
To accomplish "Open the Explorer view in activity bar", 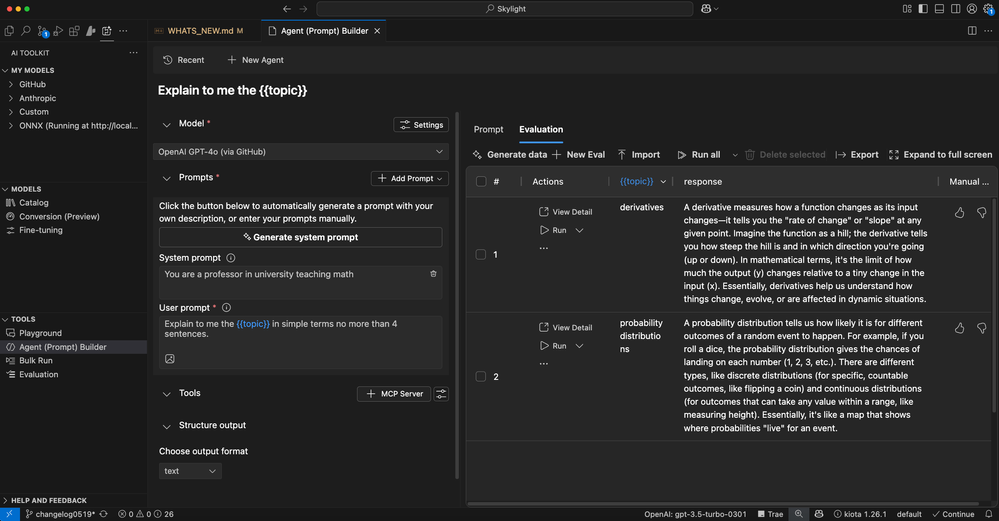I will coord(9,31).
